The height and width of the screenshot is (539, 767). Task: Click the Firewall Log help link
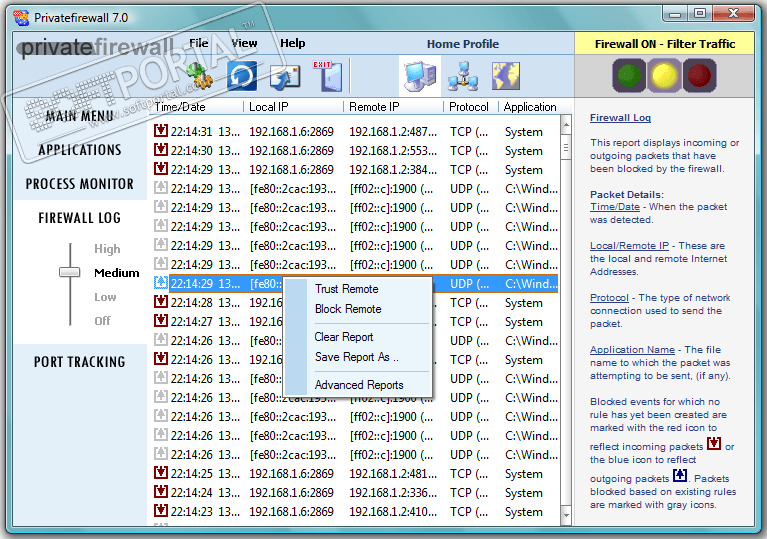point(620,117)
